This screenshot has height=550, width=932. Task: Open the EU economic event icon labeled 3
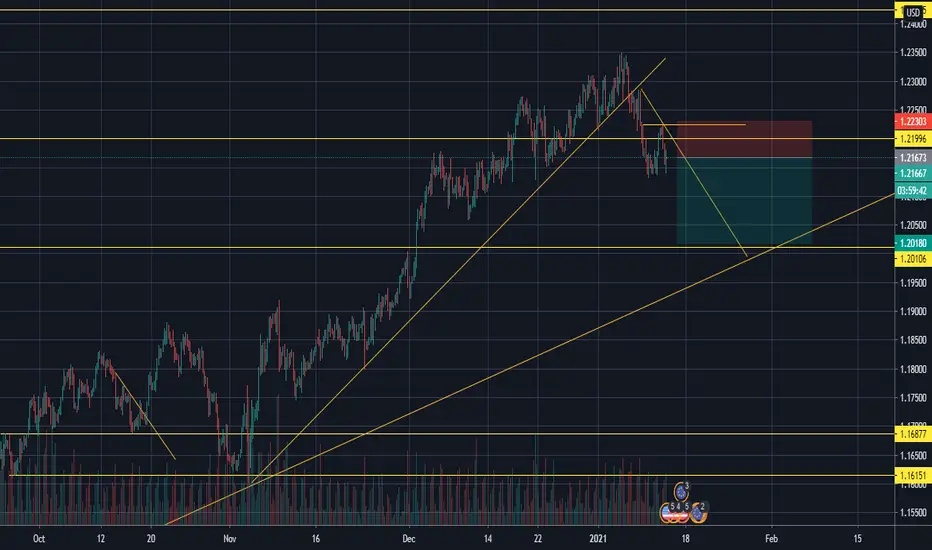click(681, 491)
